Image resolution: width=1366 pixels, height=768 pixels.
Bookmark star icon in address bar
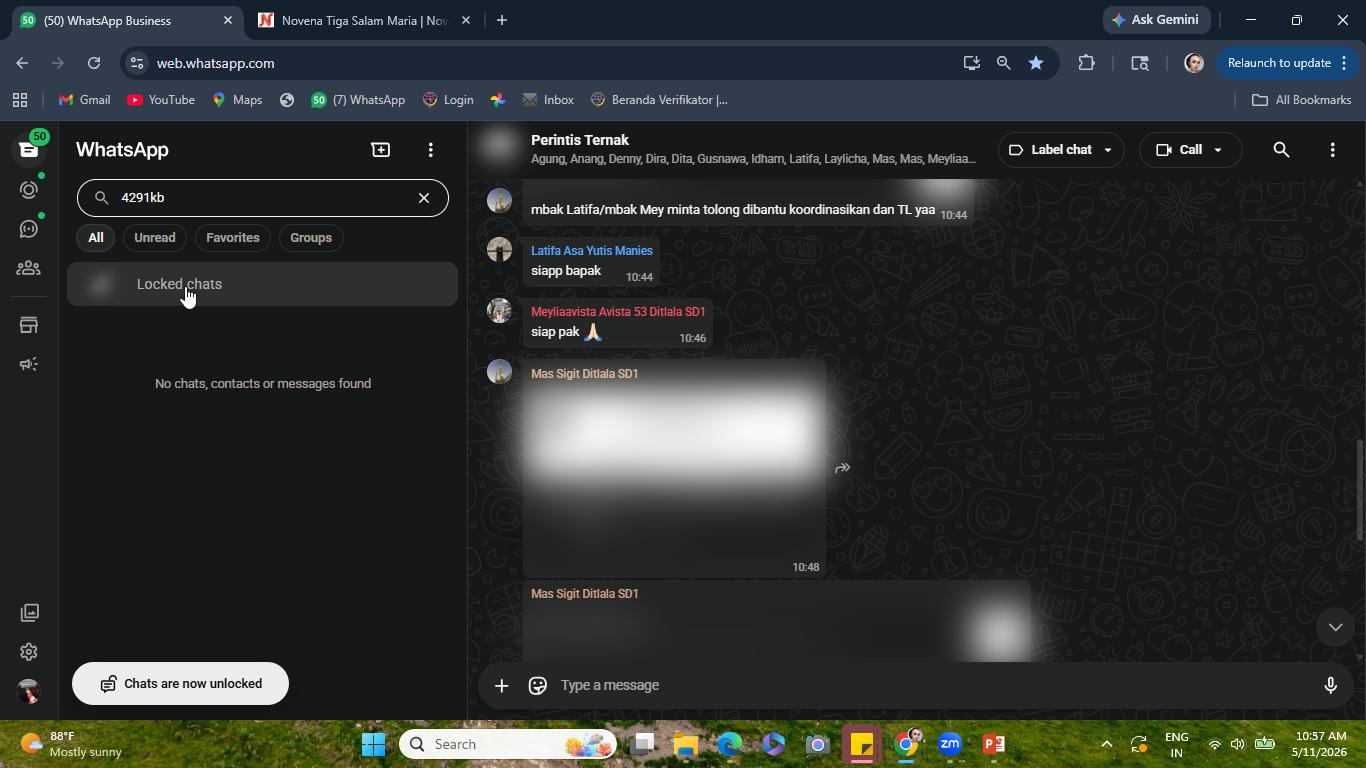(x=1036, y=63)
